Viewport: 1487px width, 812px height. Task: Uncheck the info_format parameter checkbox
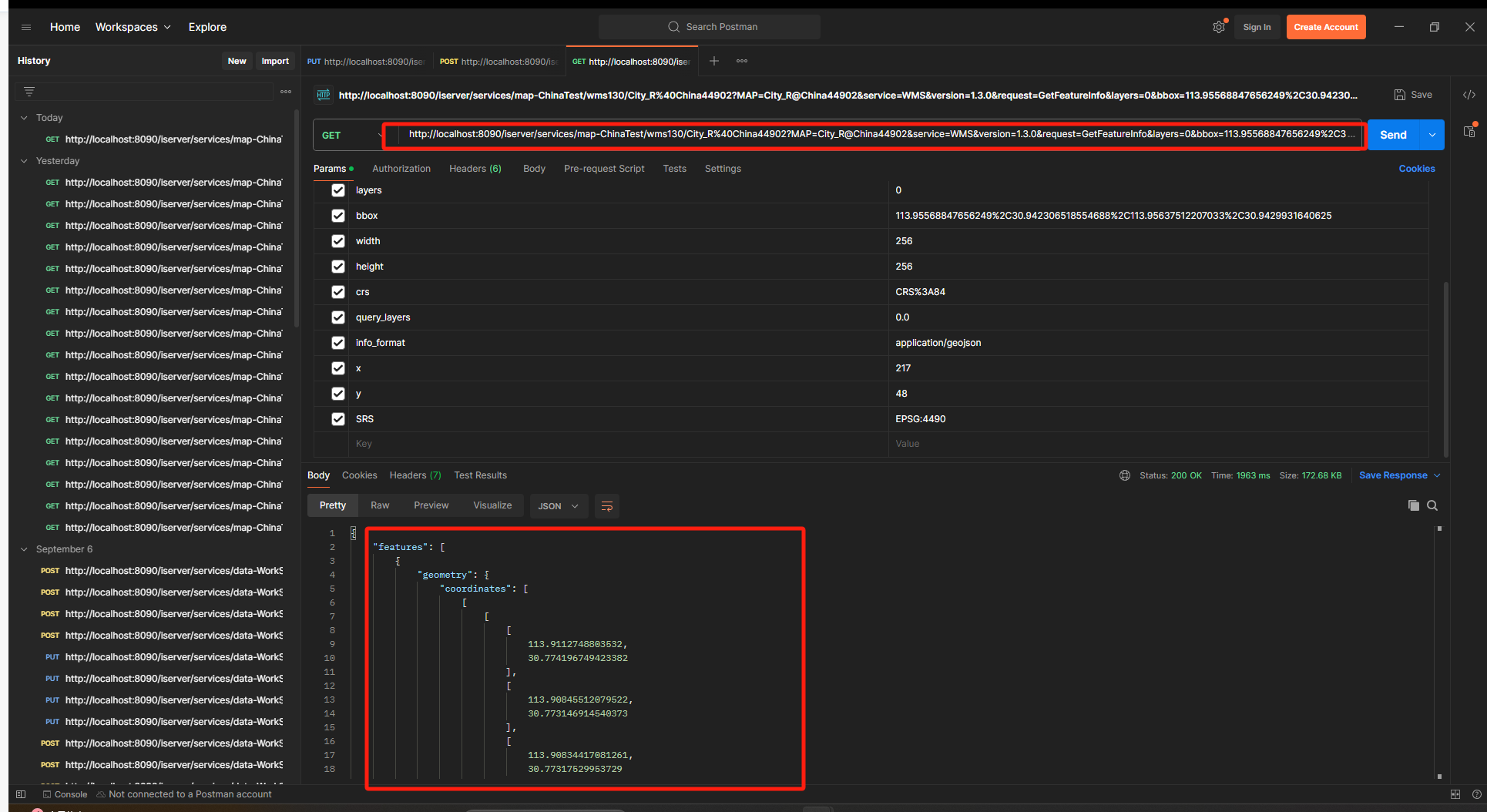click(x=338, y=343)
